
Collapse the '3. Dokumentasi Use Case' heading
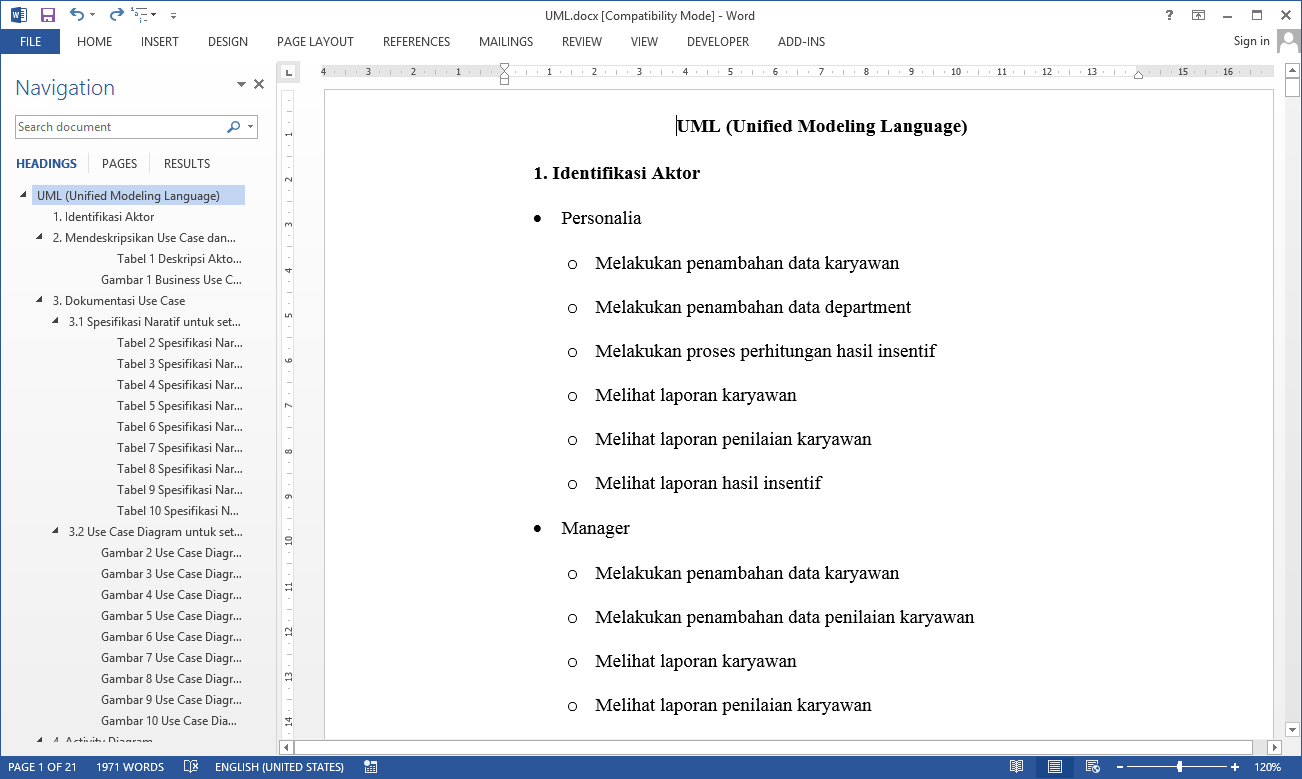coord(40,300)
